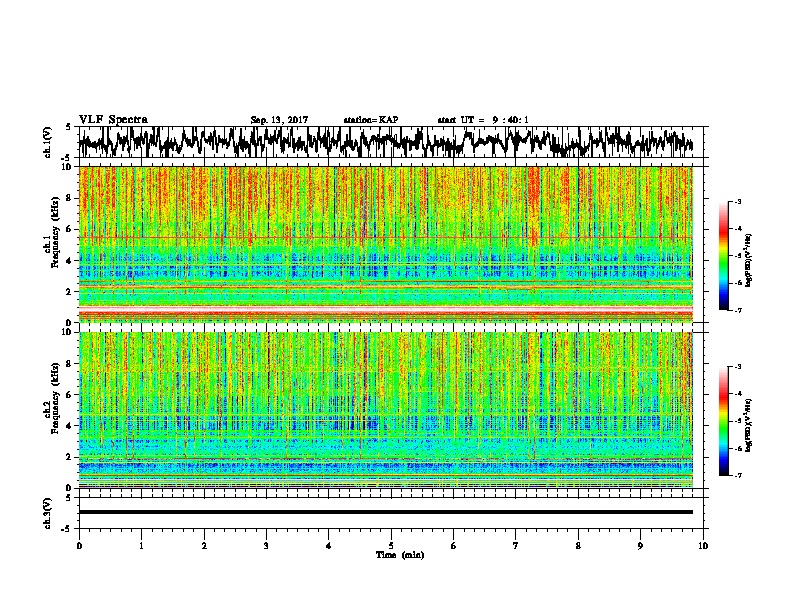The width and height of the screenshot is (792, 612).
Task: Select the ch.1 "Frequency (kHz)" axis label
Action: click(x=55, y=232)
